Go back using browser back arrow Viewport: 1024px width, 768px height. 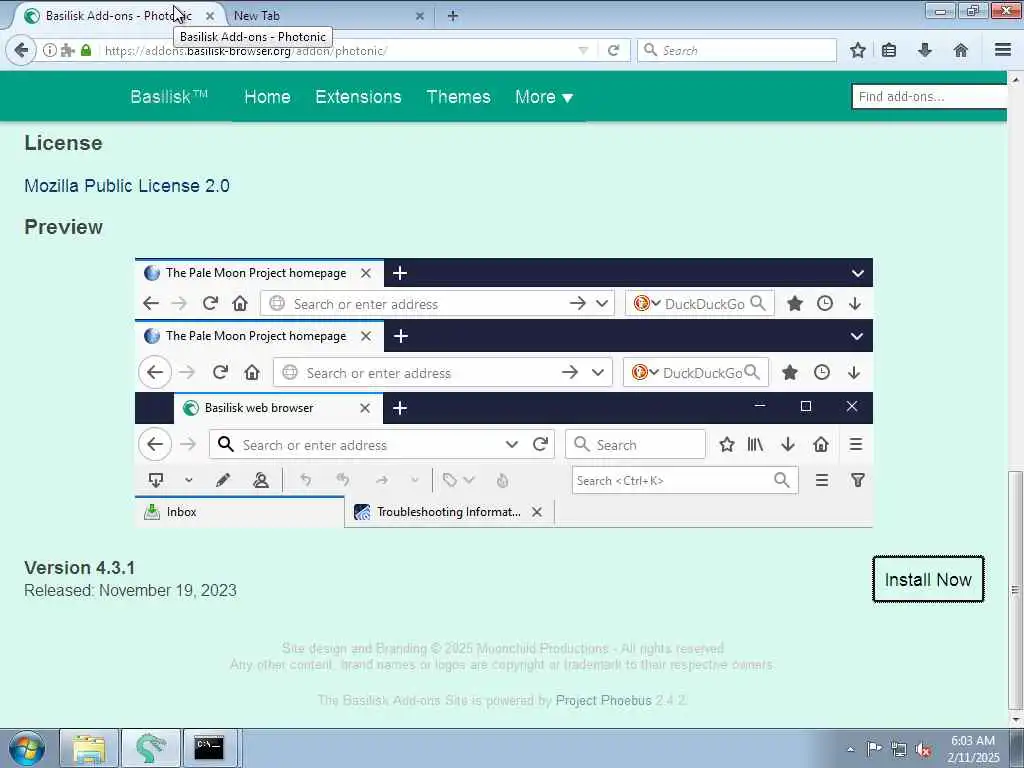tap(21, 50)
